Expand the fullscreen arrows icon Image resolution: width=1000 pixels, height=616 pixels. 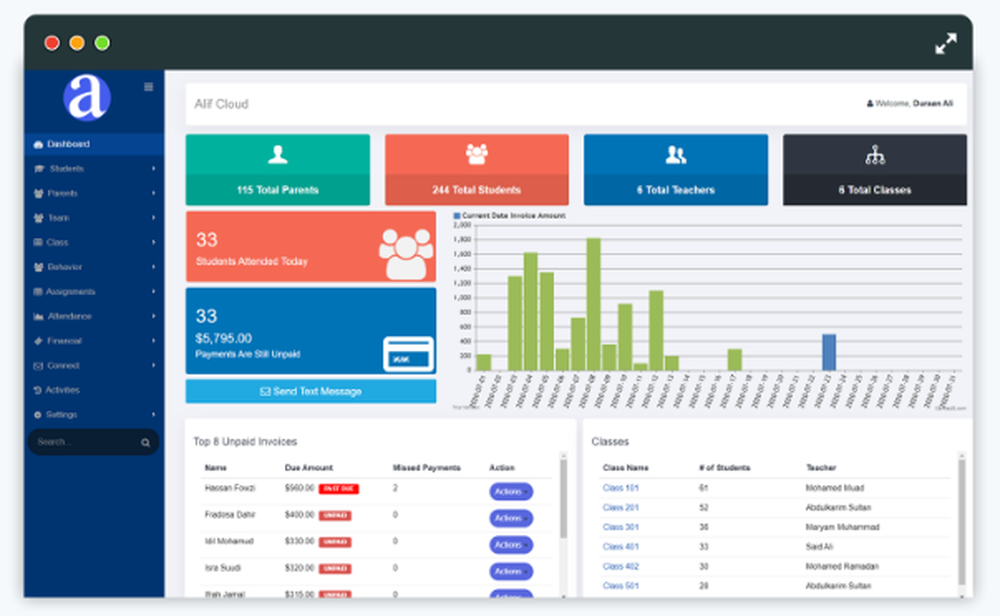(x=946, y=43)
